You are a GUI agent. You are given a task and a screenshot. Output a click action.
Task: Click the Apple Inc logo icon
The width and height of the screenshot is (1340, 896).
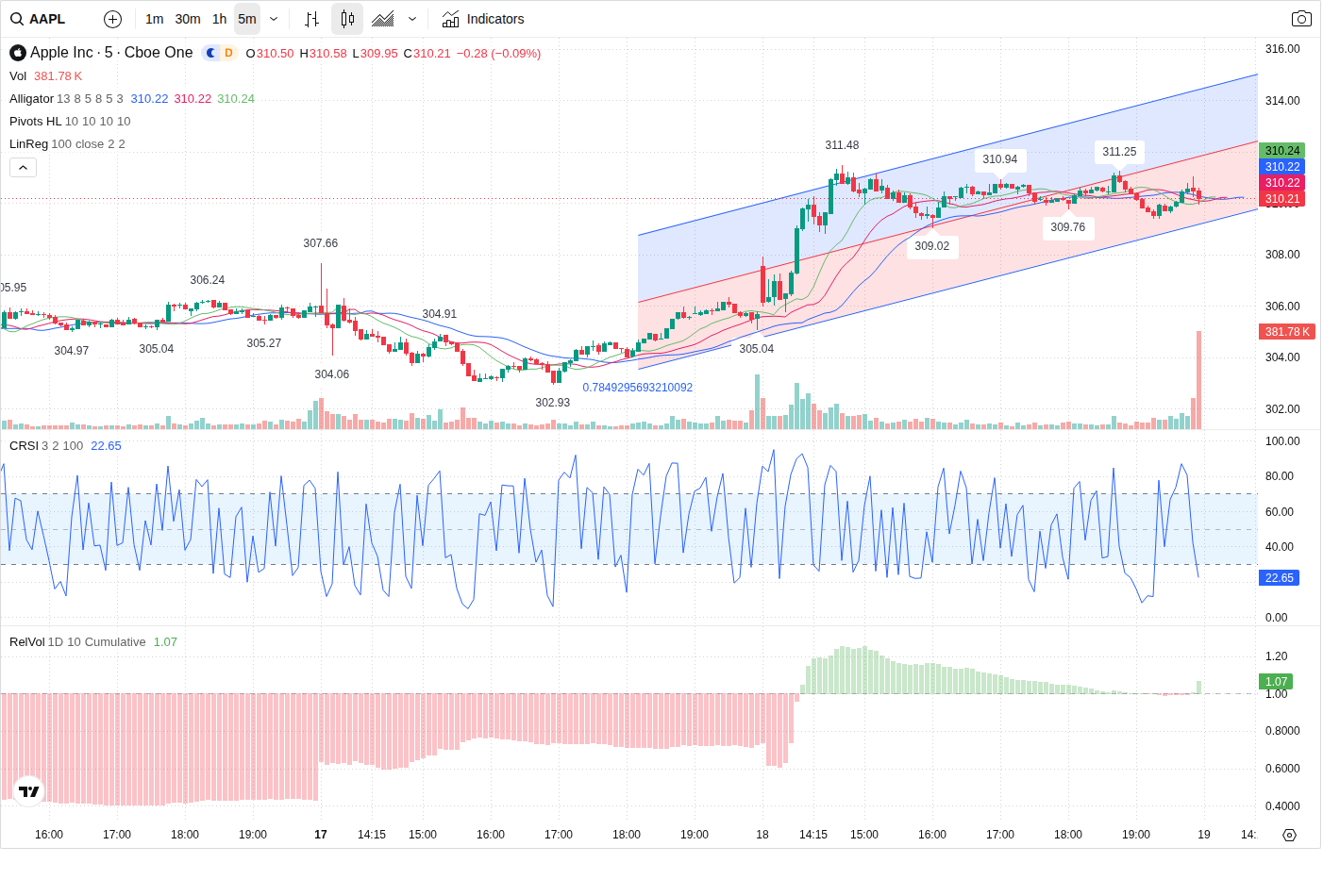tap(18, 53)
